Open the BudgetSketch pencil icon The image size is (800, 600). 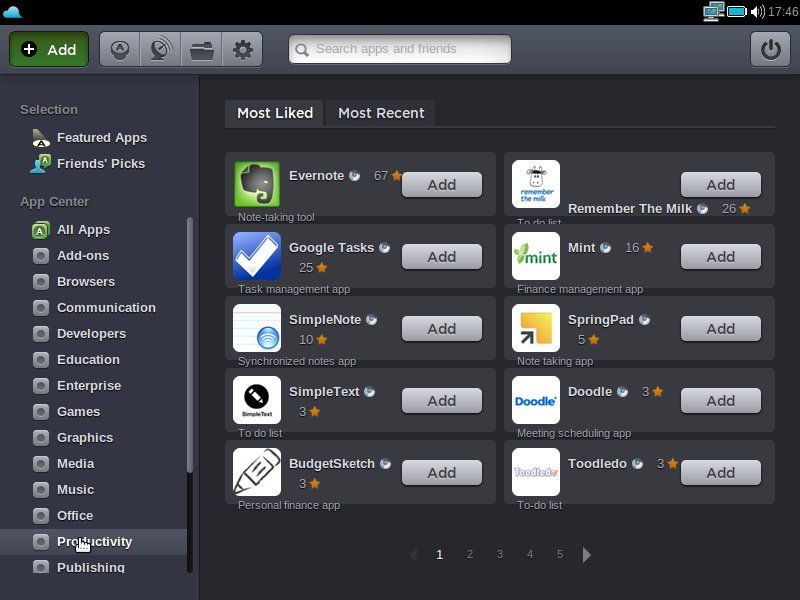(x=257, y=472)
